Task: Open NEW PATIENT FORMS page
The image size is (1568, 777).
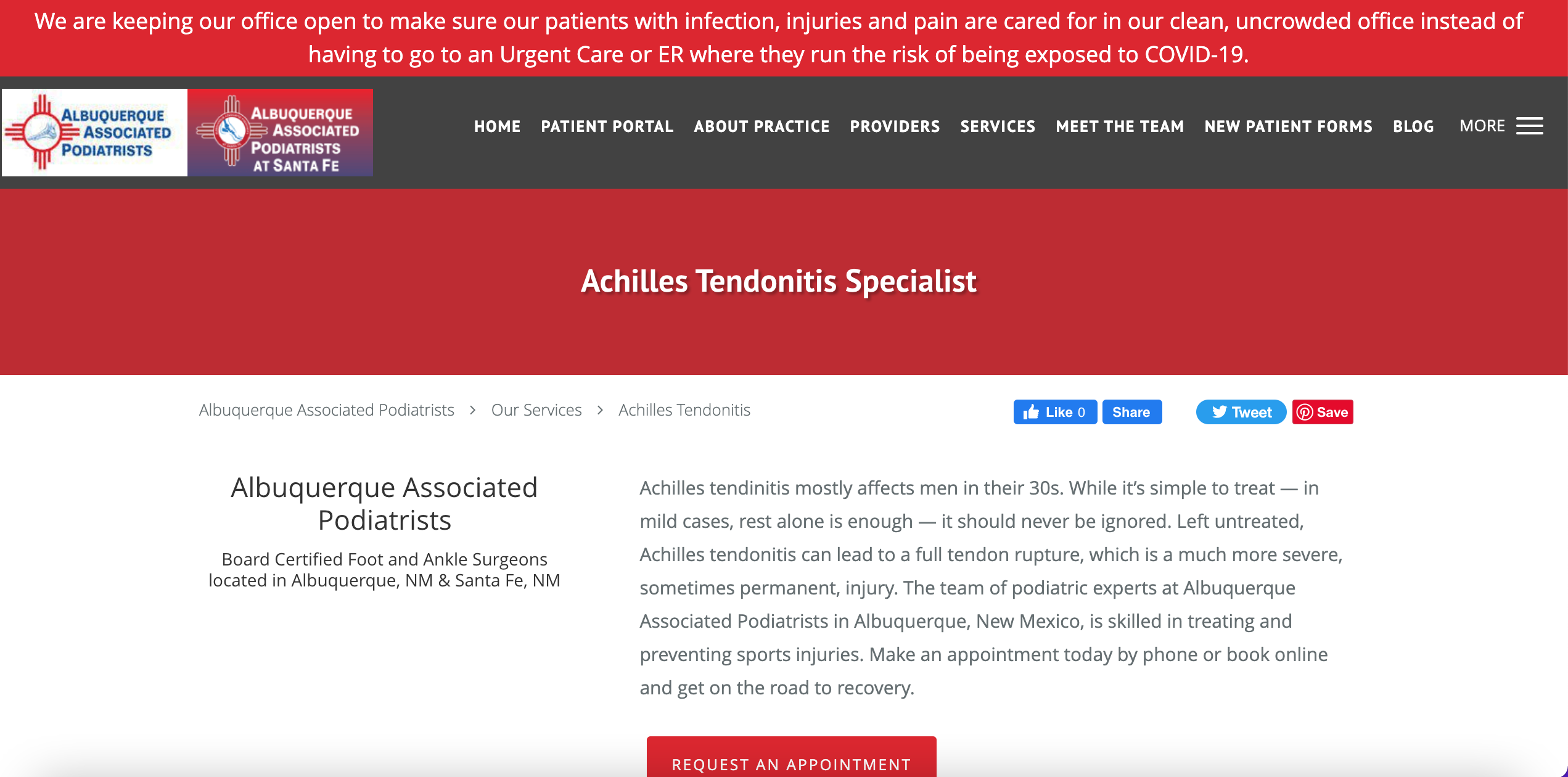Action: tap(1289, 126)
